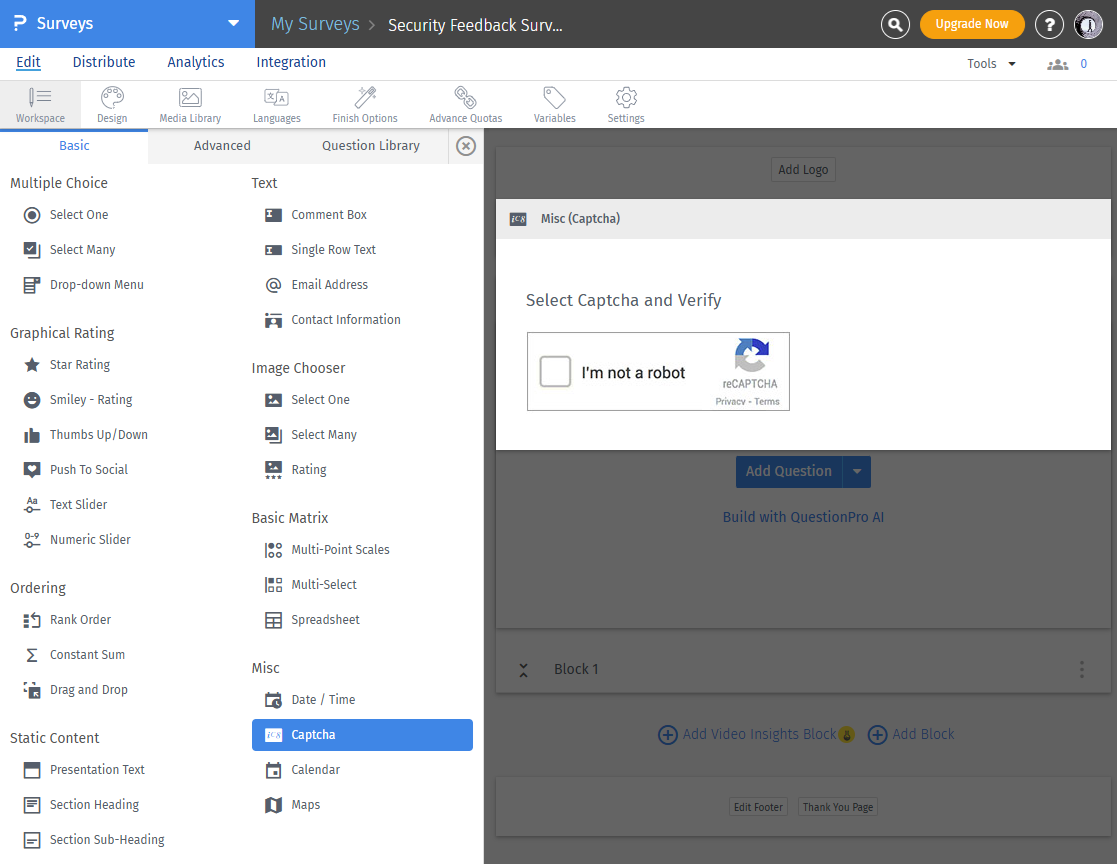Open Media Library icon
This screenshot has height=864, width=1117.
(190, 105)
